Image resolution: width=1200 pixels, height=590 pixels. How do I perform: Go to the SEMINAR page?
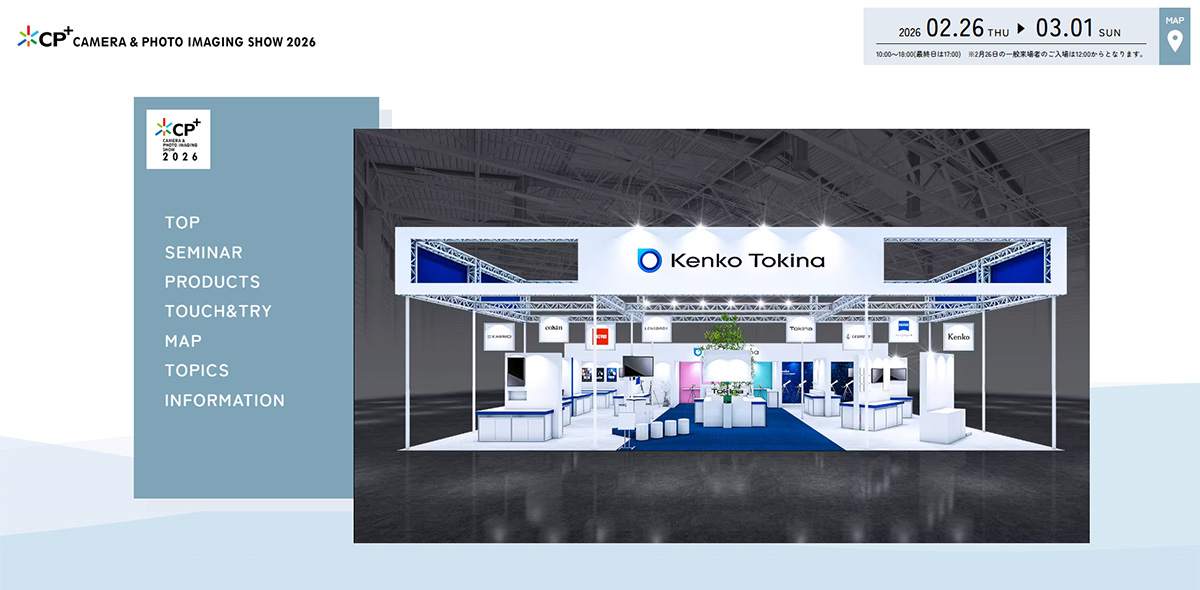pos(204,253)
